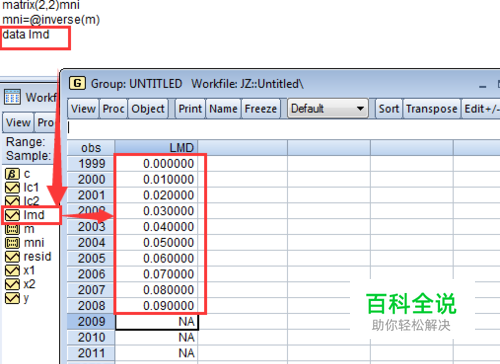Image resolution: width=500 pixels, height=364 pixels.
Task: Select the 2003 row header
Action: 91,227
